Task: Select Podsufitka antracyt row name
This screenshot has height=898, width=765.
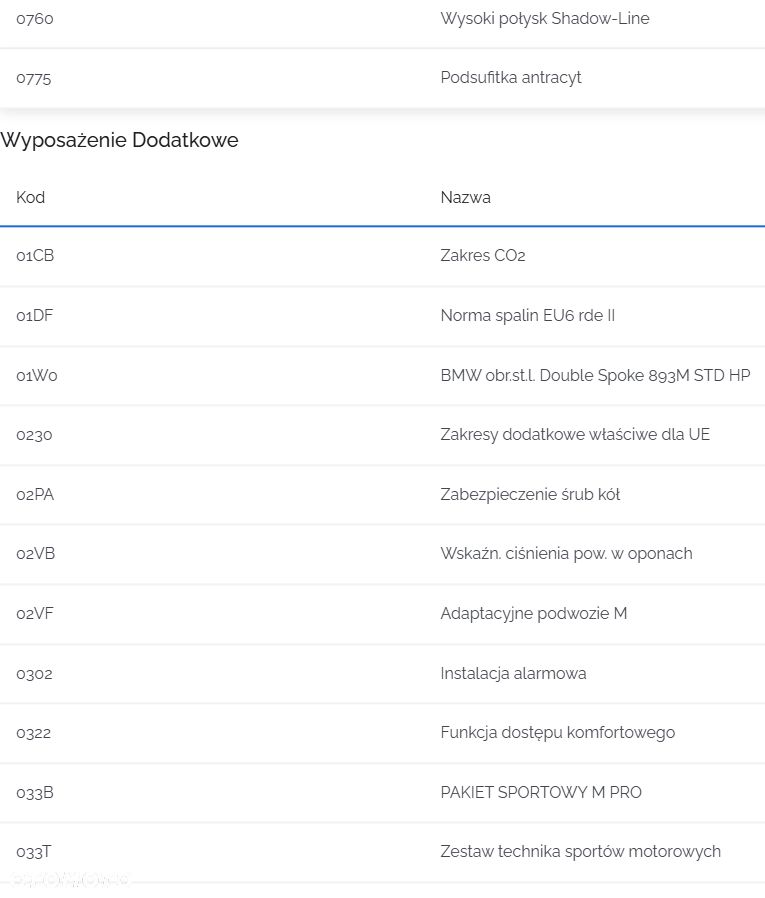Action: pos(511,78)
